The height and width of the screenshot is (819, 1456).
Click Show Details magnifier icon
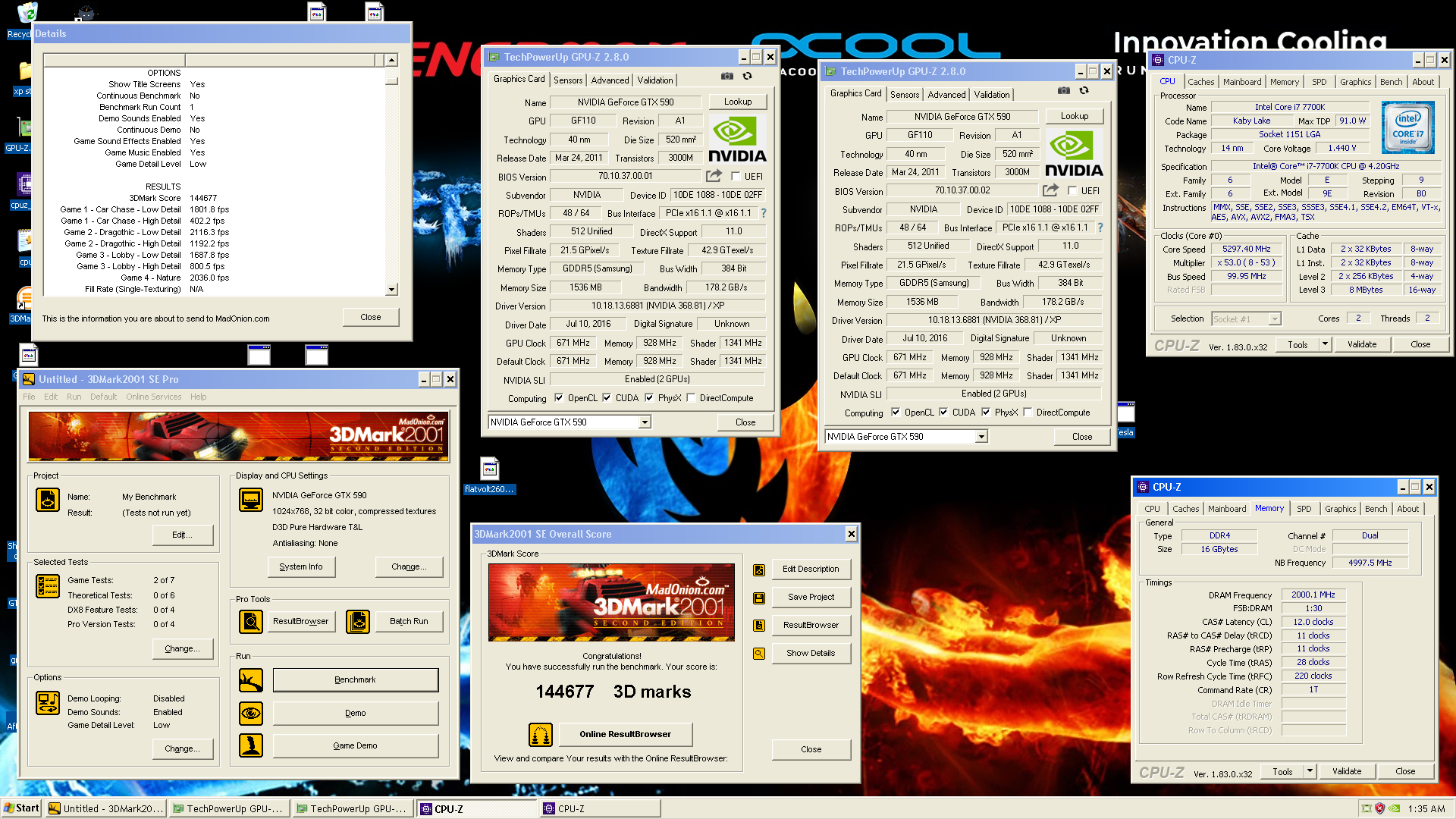point(758,654)
